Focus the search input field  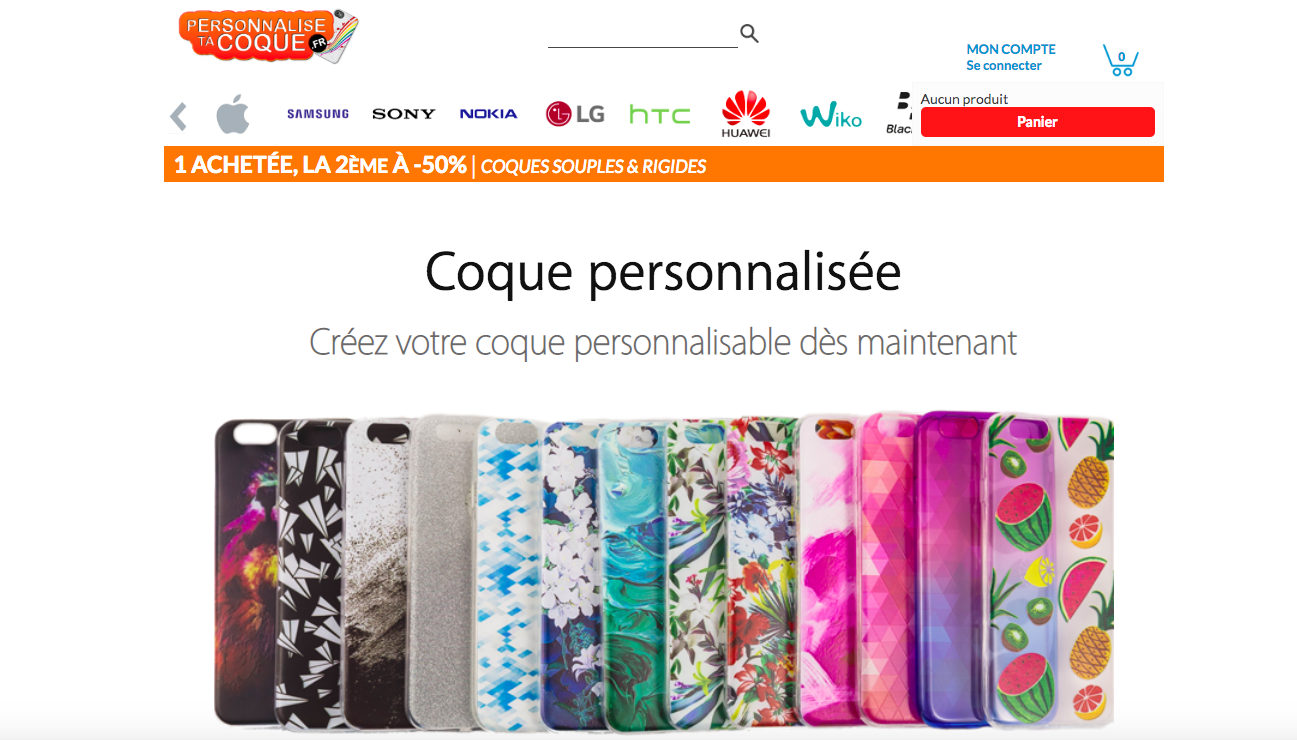pos(642,35)
